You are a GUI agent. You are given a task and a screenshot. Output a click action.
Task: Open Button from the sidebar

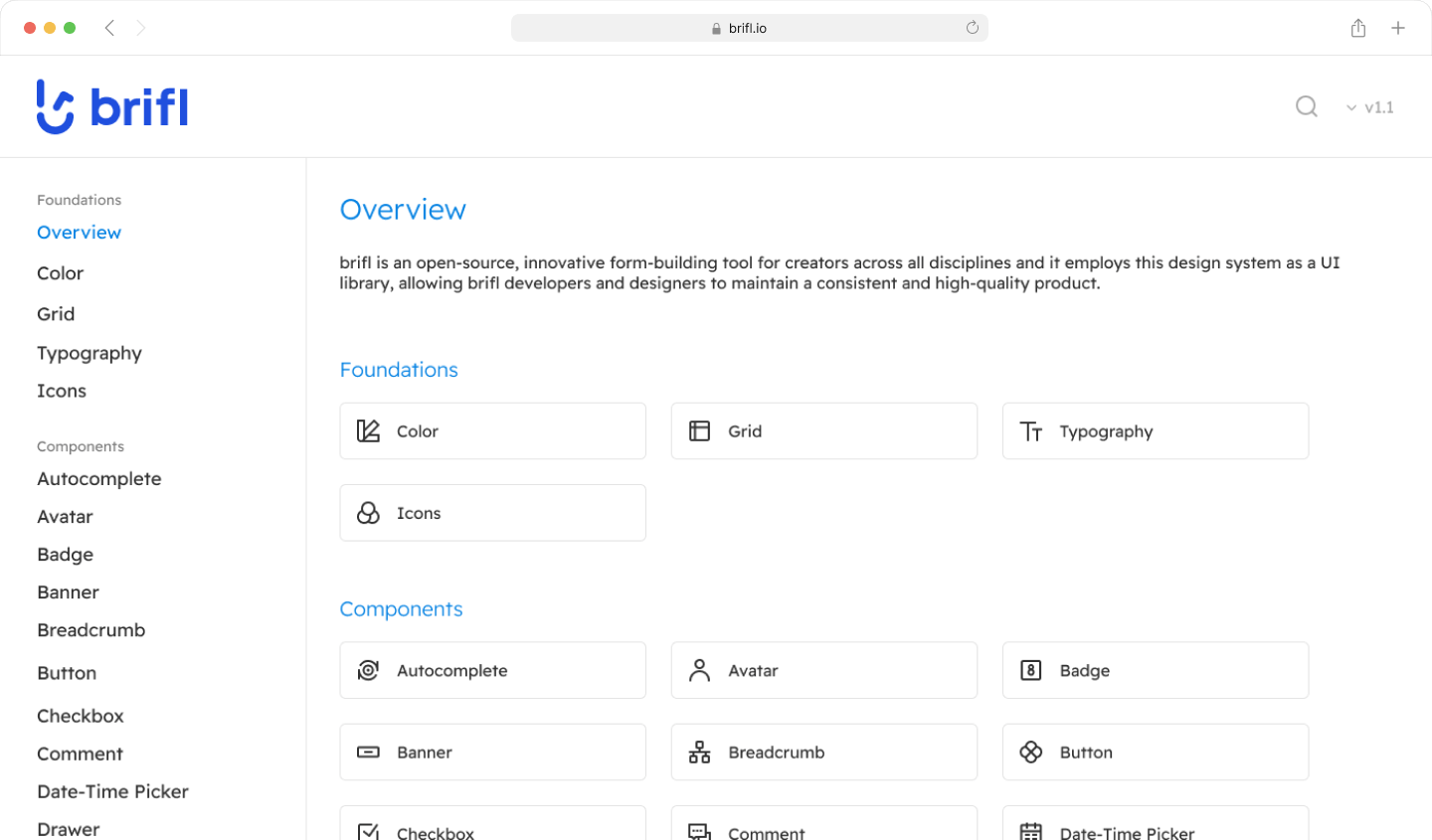click(67, 672)
